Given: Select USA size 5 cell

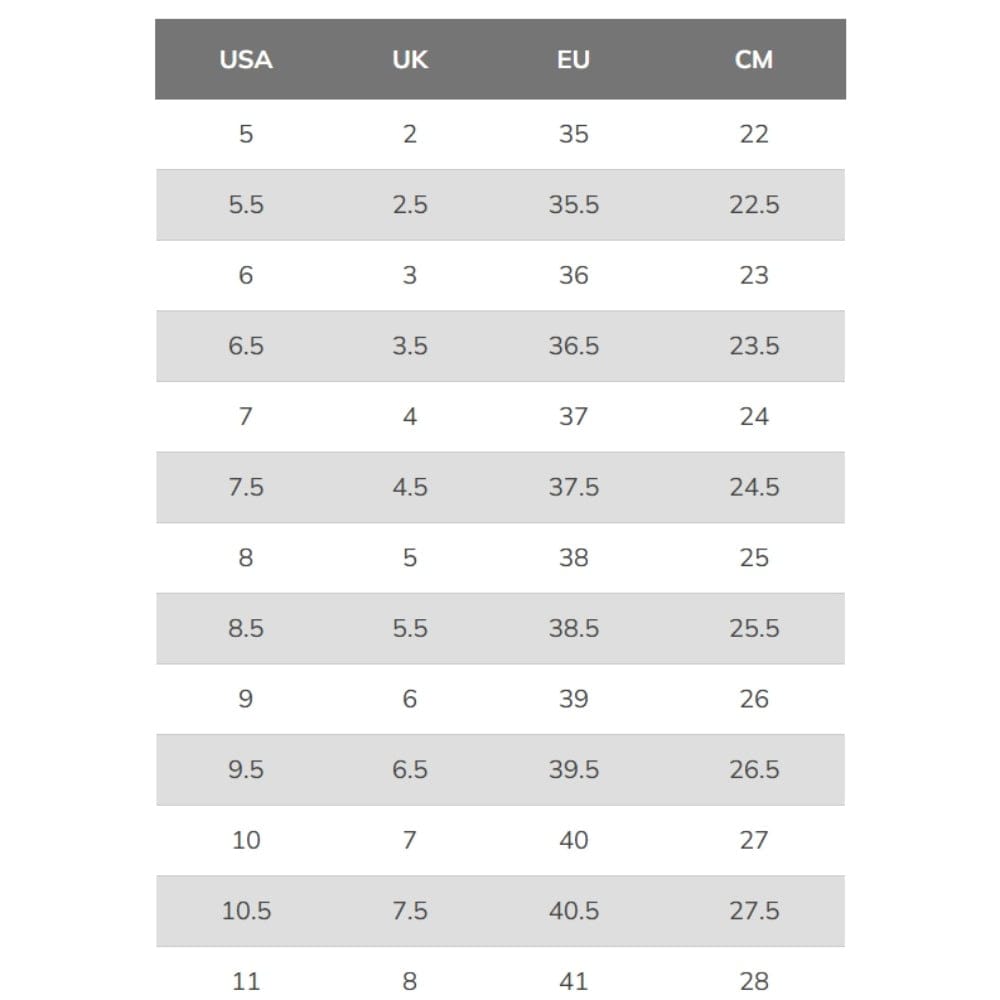Looking at the screenshot, I should point(246,134).
